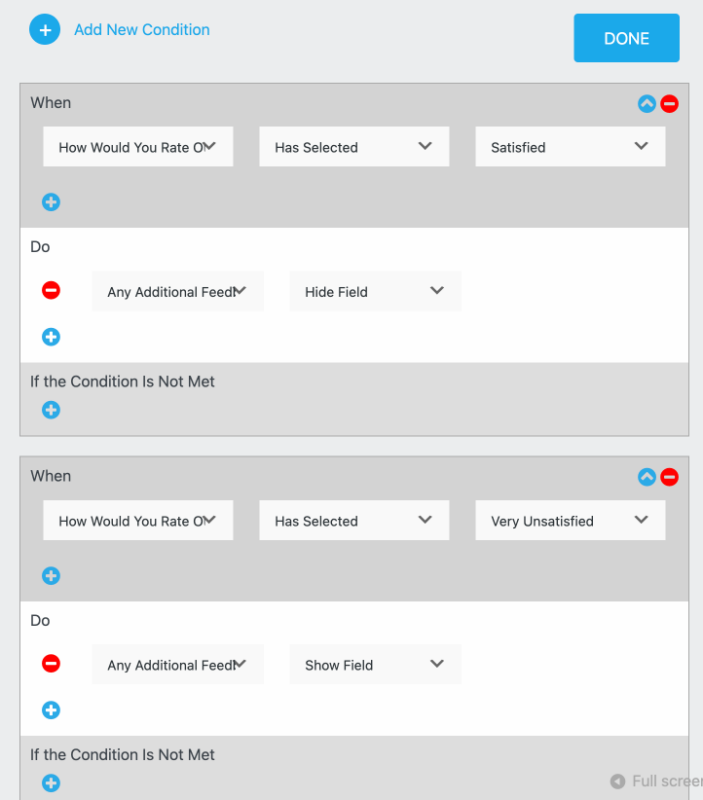Collapse the first When condition block

point(646,103)
